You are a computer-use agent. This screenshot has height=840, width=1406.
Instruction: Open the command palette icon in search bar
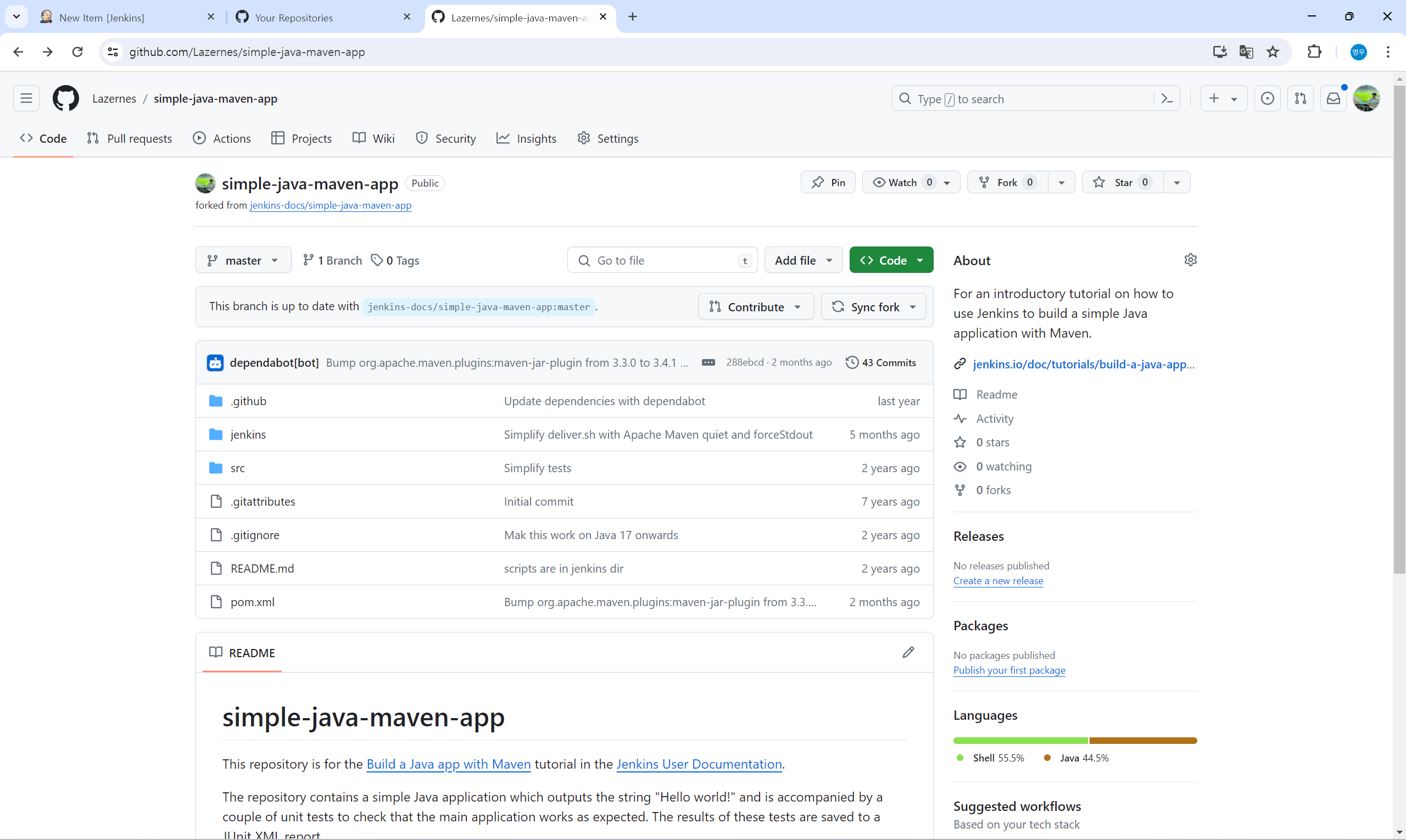[1167, 98]
